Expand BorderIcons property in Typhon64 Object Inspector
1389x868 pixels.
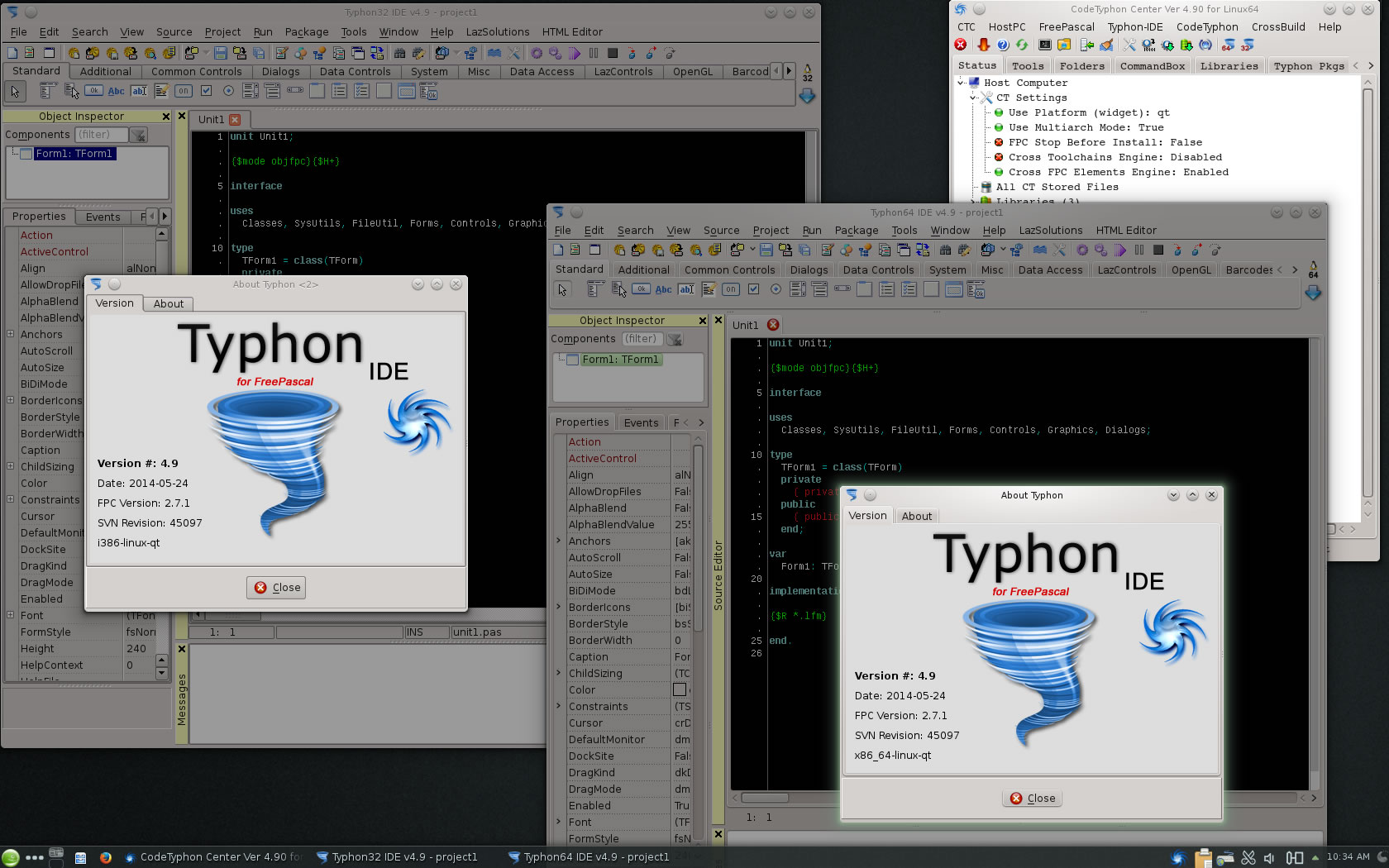point(559,607)
